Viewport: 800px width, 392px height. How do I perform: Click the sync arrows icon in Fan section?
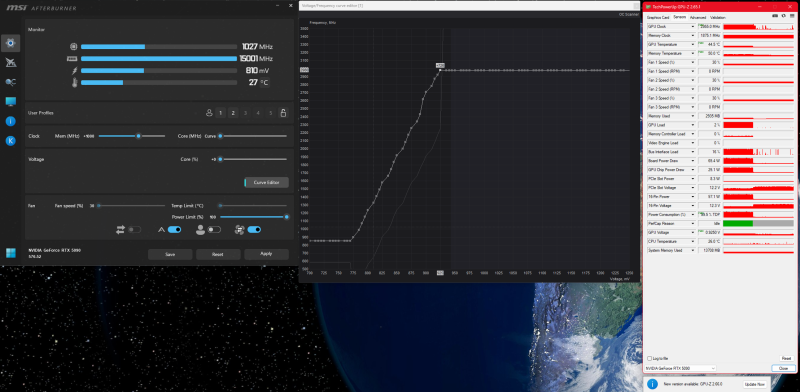(120, 230)
